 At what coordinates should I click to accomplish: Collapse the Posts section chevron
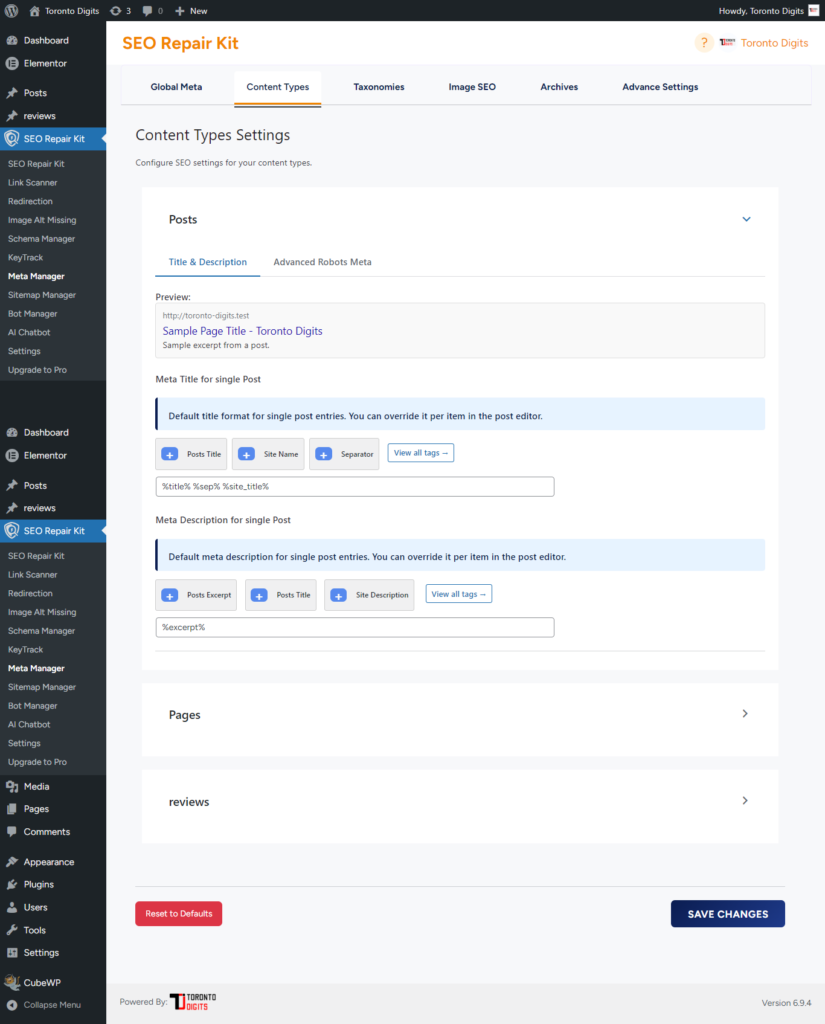click(746, 219)
